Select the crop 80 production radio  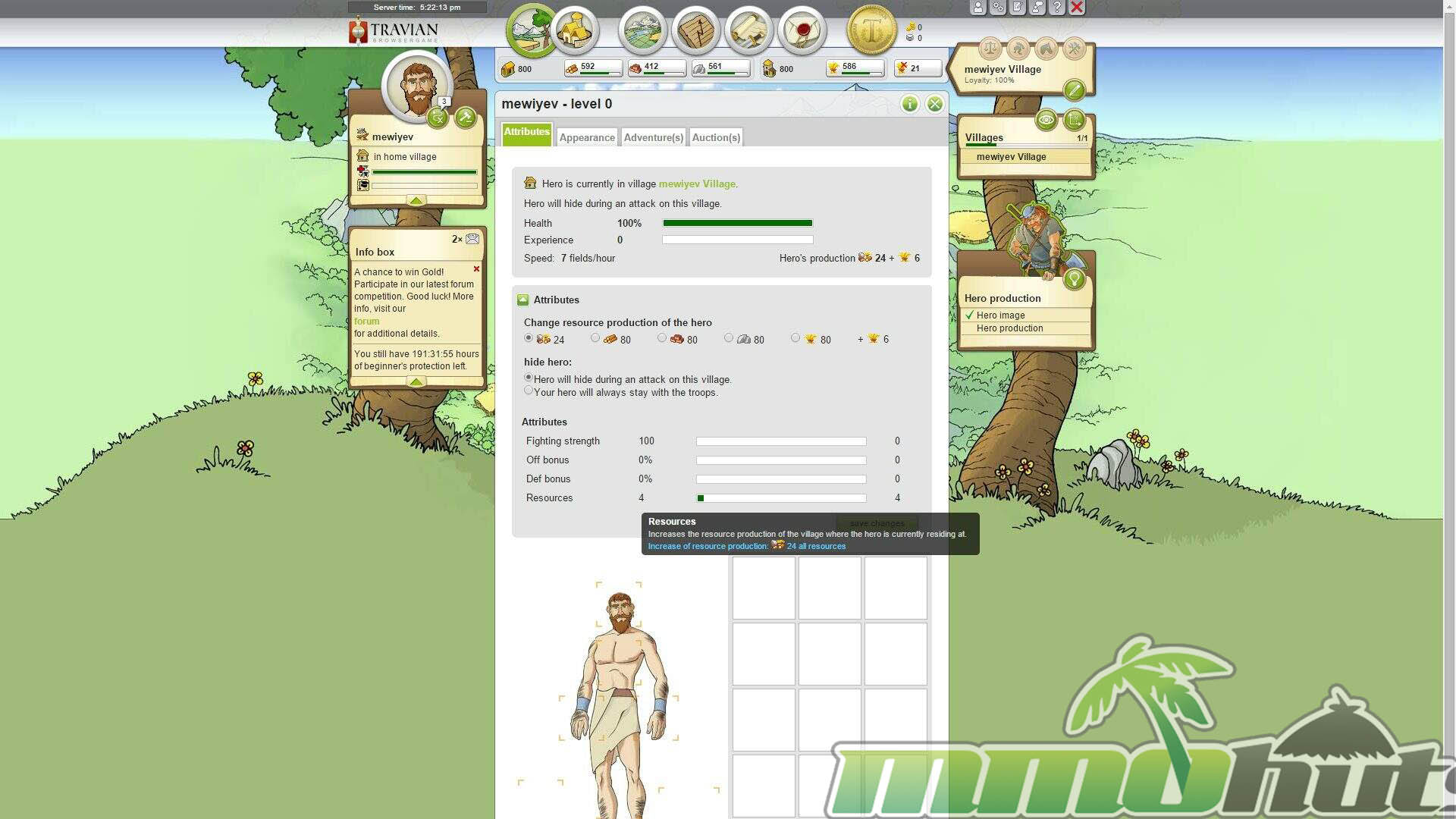(x=795, y=338)
